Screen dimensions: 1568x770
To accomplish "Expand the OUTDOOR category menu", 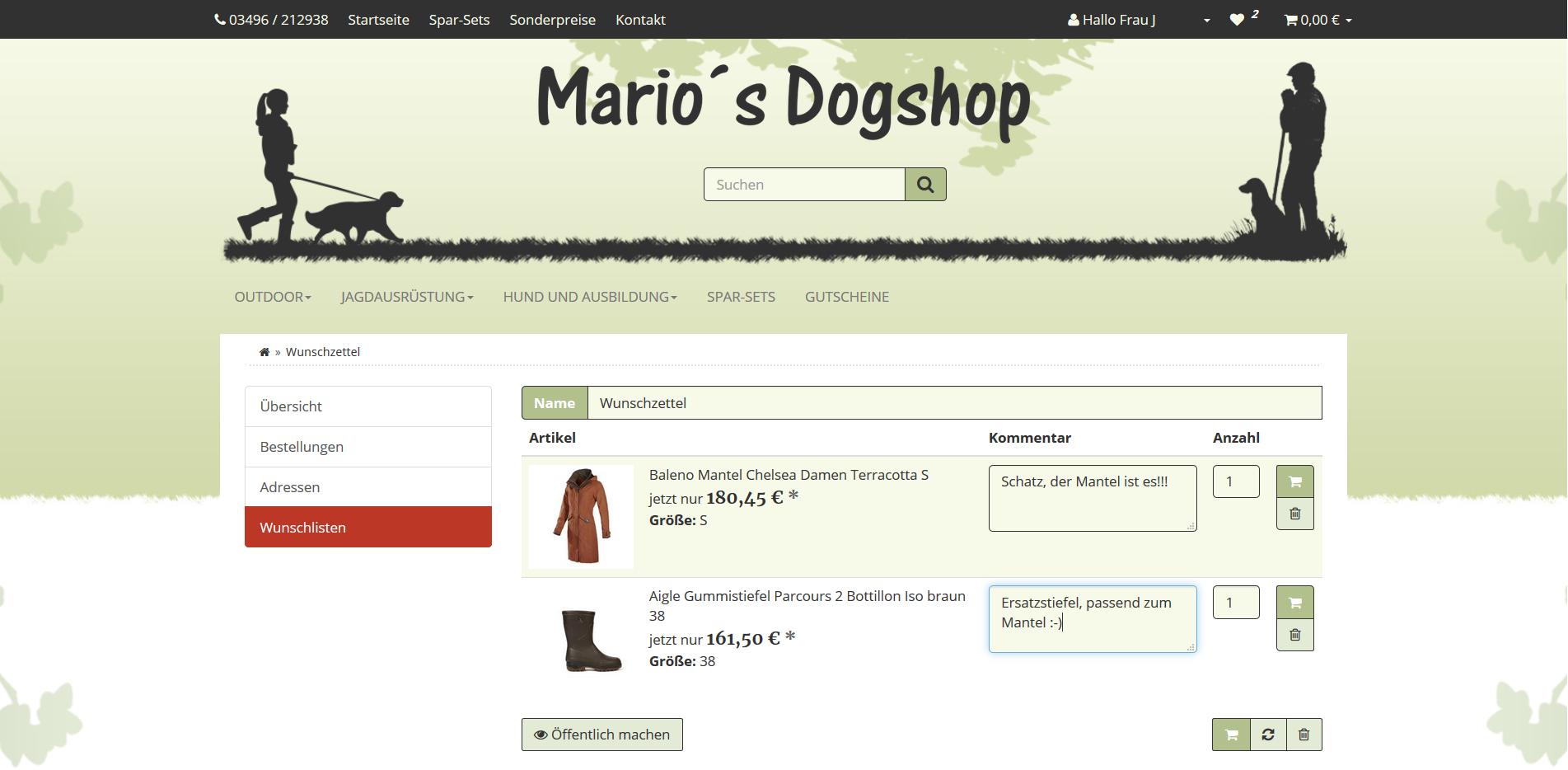I will click(273, 297).
